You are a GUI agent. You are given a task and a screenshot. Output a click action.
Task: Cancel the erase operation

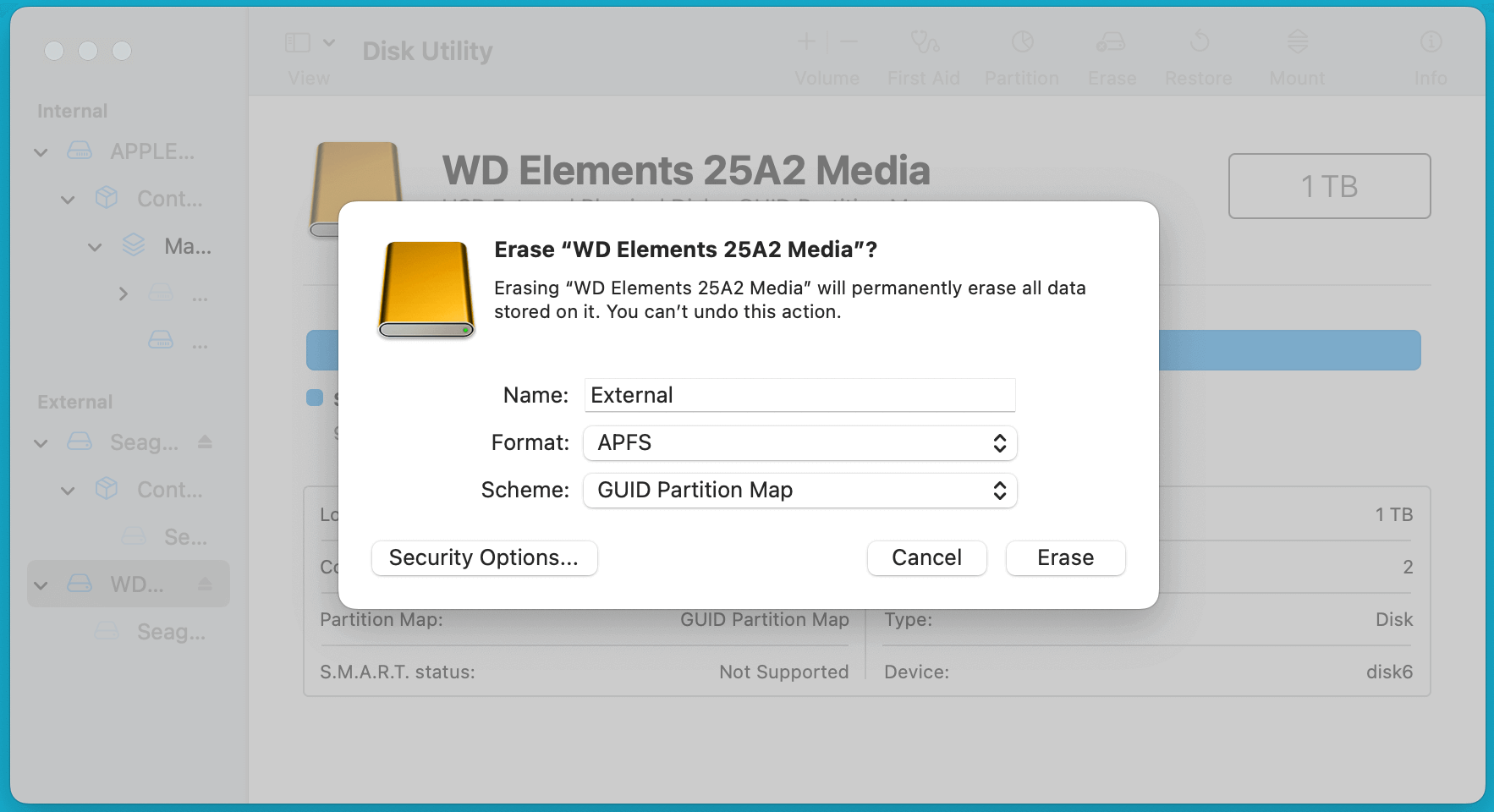(926, 557)
